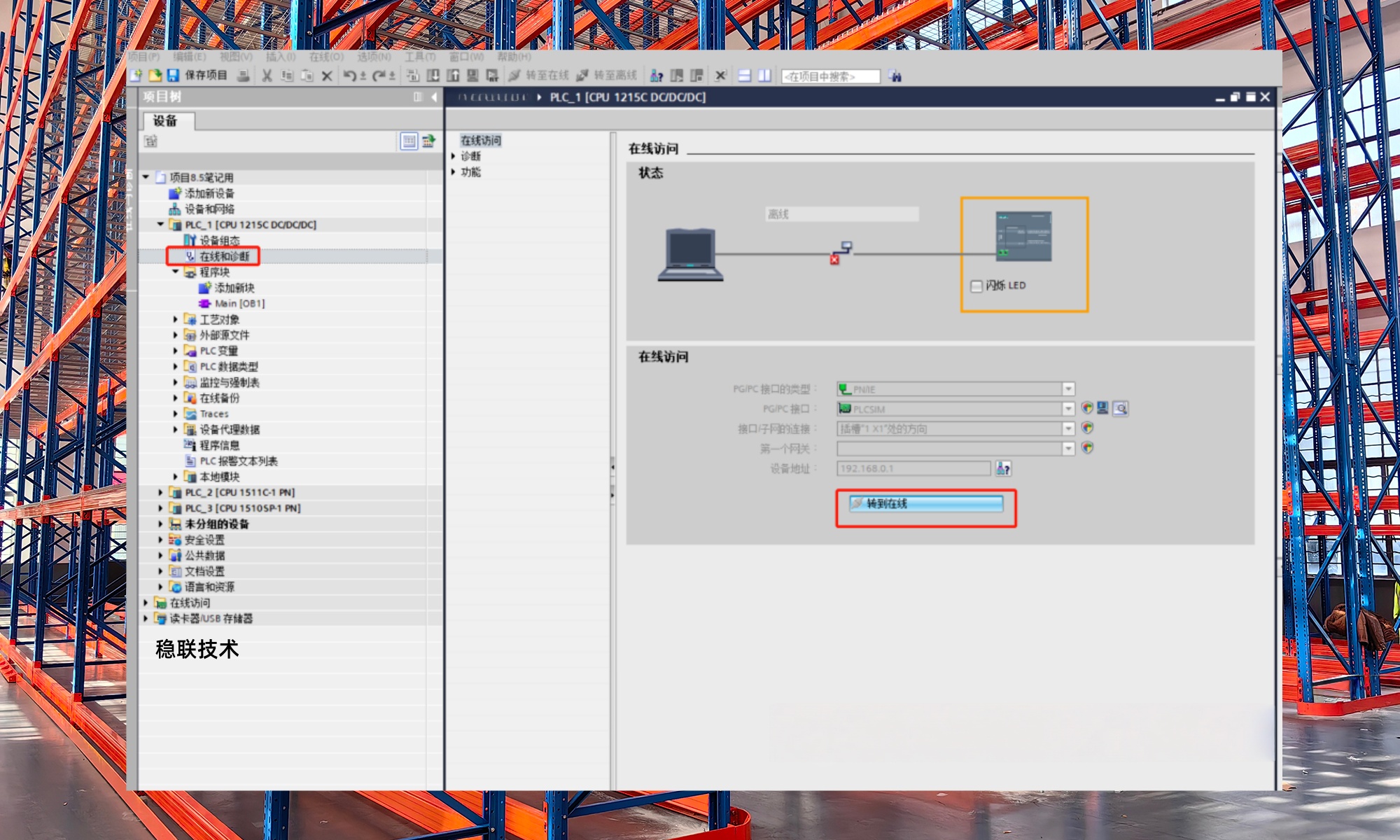Select 在线访问 in the navigation list
This screenshot has width=1400, height=840.
[x=481, y=141]
